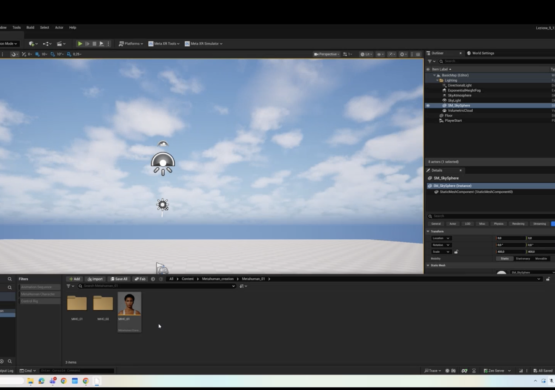Set Mobility to Stationary

[x=523, y=259]
